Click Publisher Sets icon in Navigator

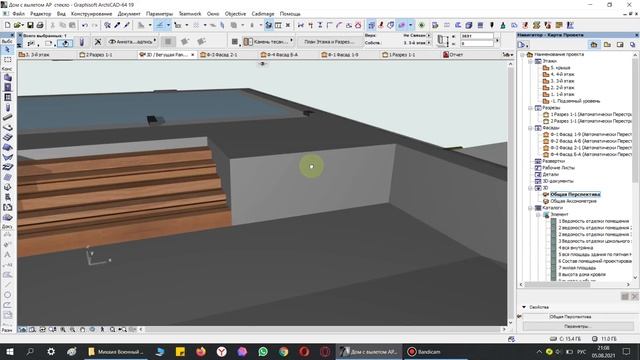[632, 44]
